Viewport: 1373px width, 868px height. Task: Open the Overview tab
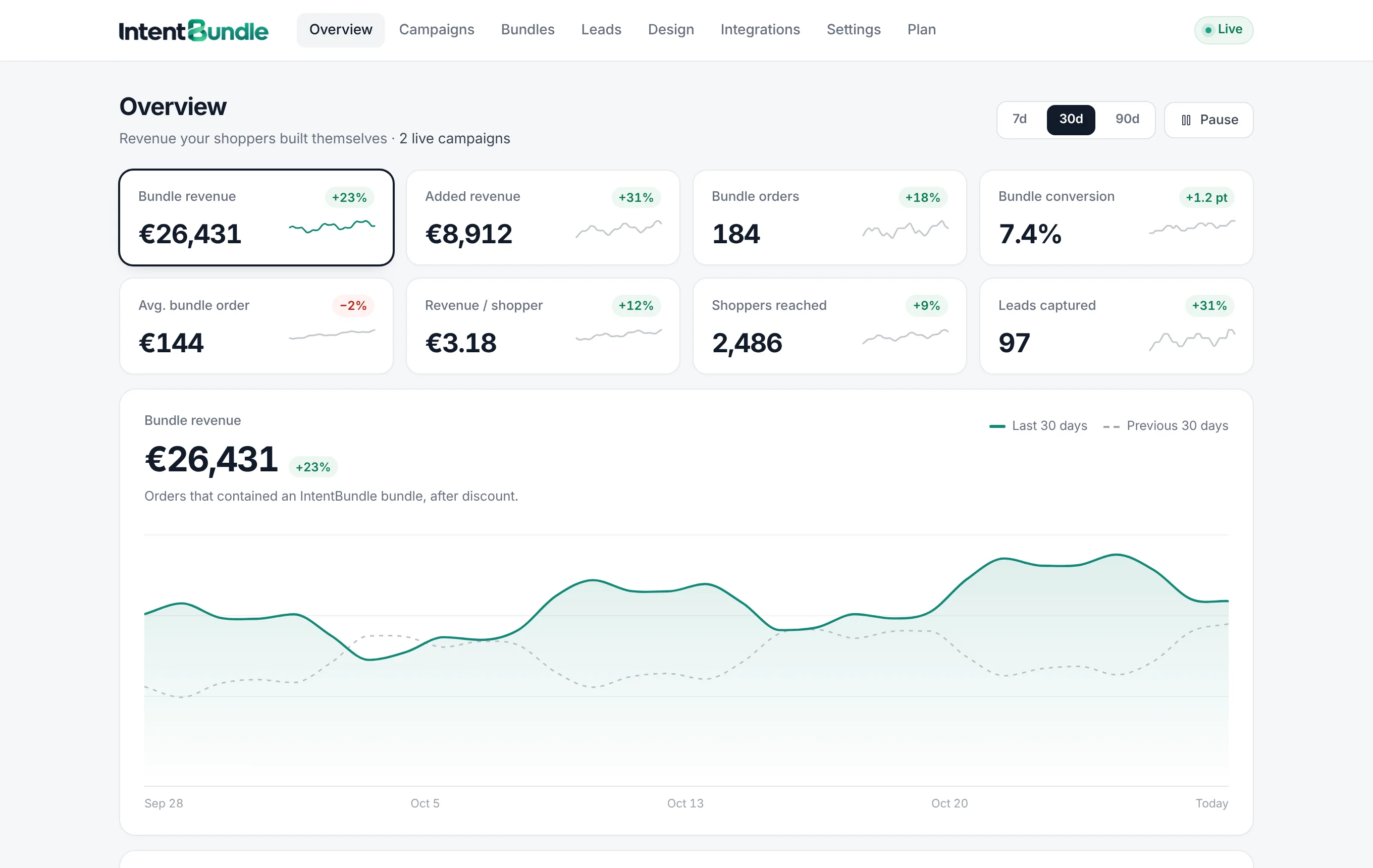tap(340, 30)
